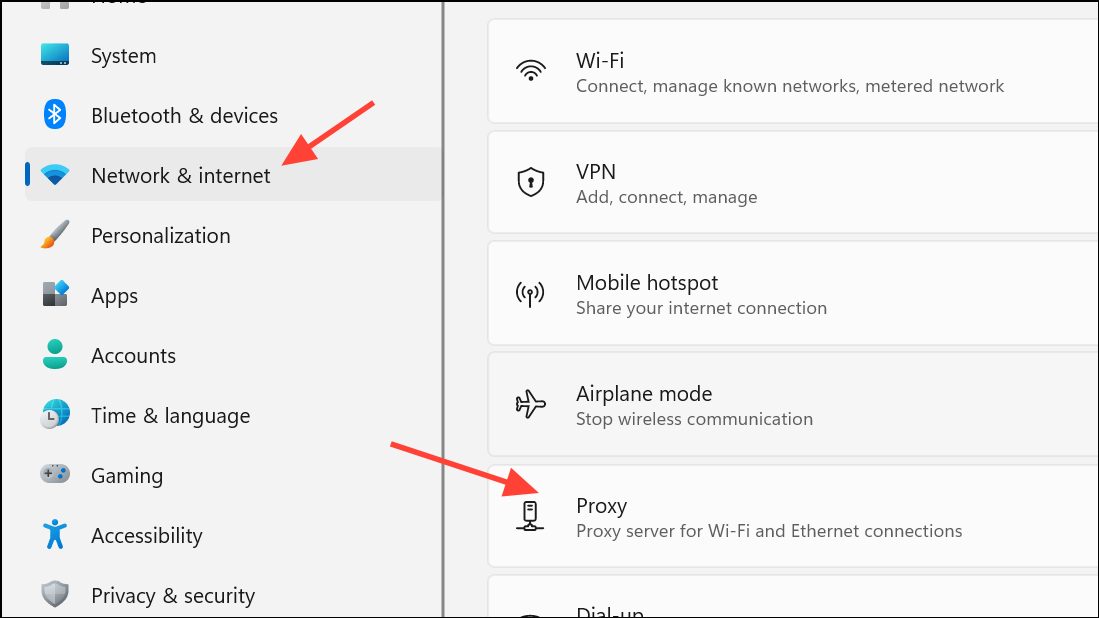Screen dimensions: 1099x618
Task: Click the System monitor icon in sidebar
Action: (53, 55)
